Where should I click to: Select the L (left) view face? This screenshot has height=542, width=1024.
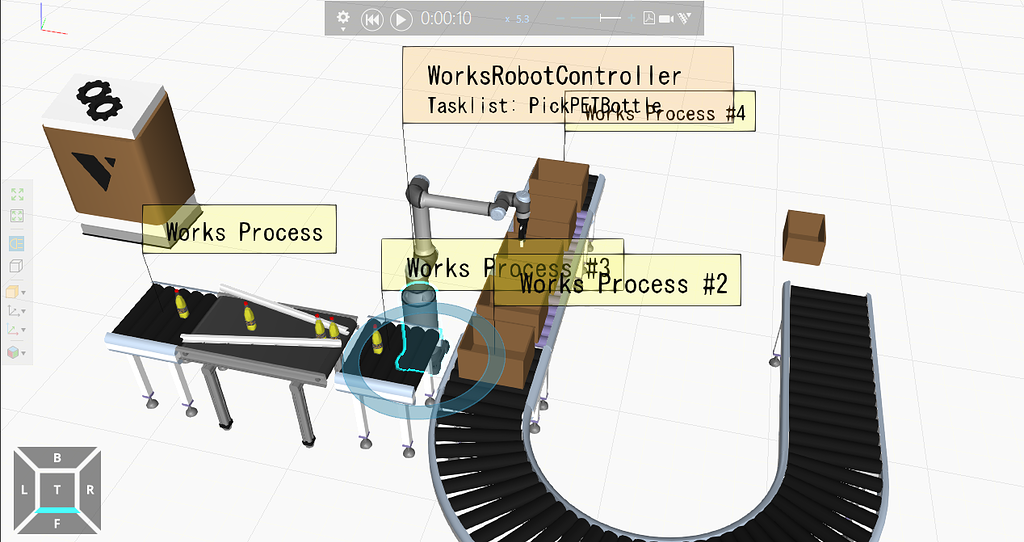coord(24,490)
